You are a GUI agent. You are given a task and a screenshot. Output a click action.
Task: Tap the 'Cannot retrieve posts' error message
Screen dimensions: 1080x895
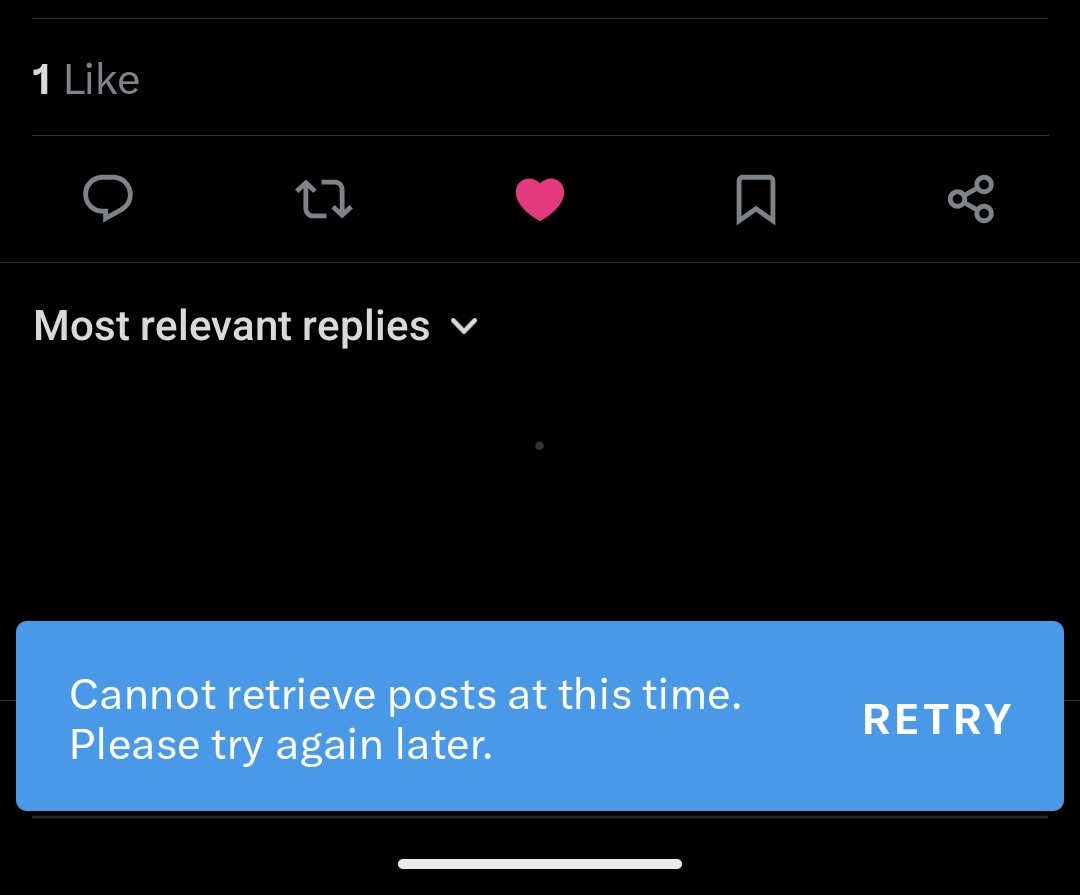(x=405, y=695)
